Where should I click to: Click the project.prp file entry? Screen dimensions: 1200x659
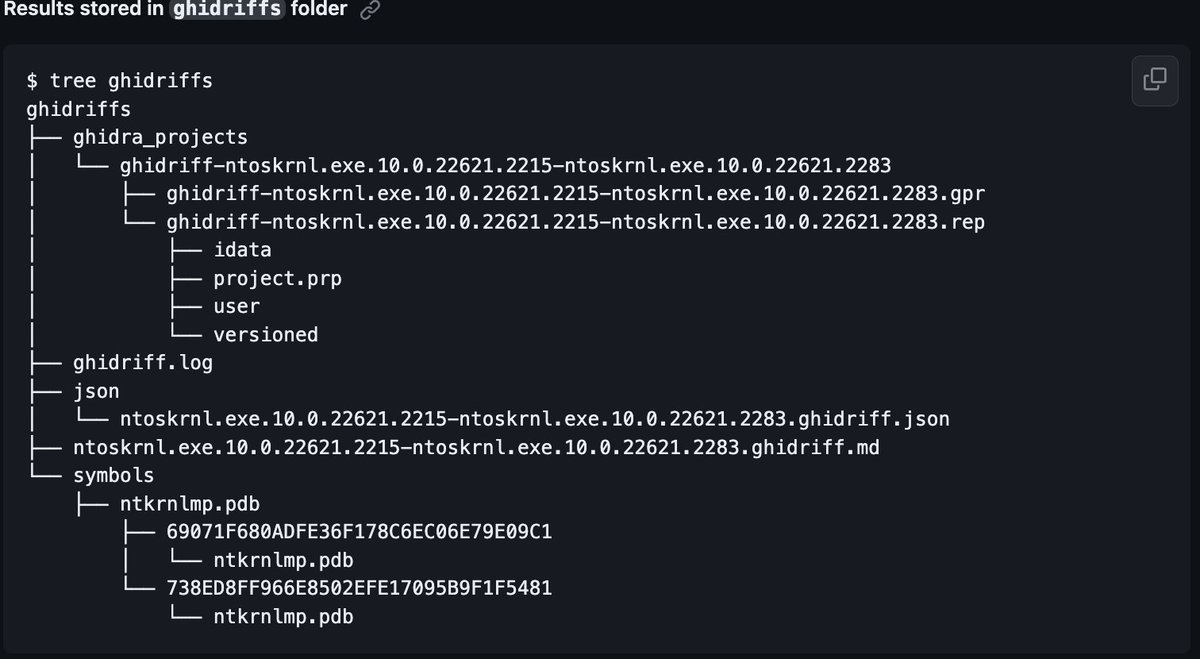click(277, 279)
